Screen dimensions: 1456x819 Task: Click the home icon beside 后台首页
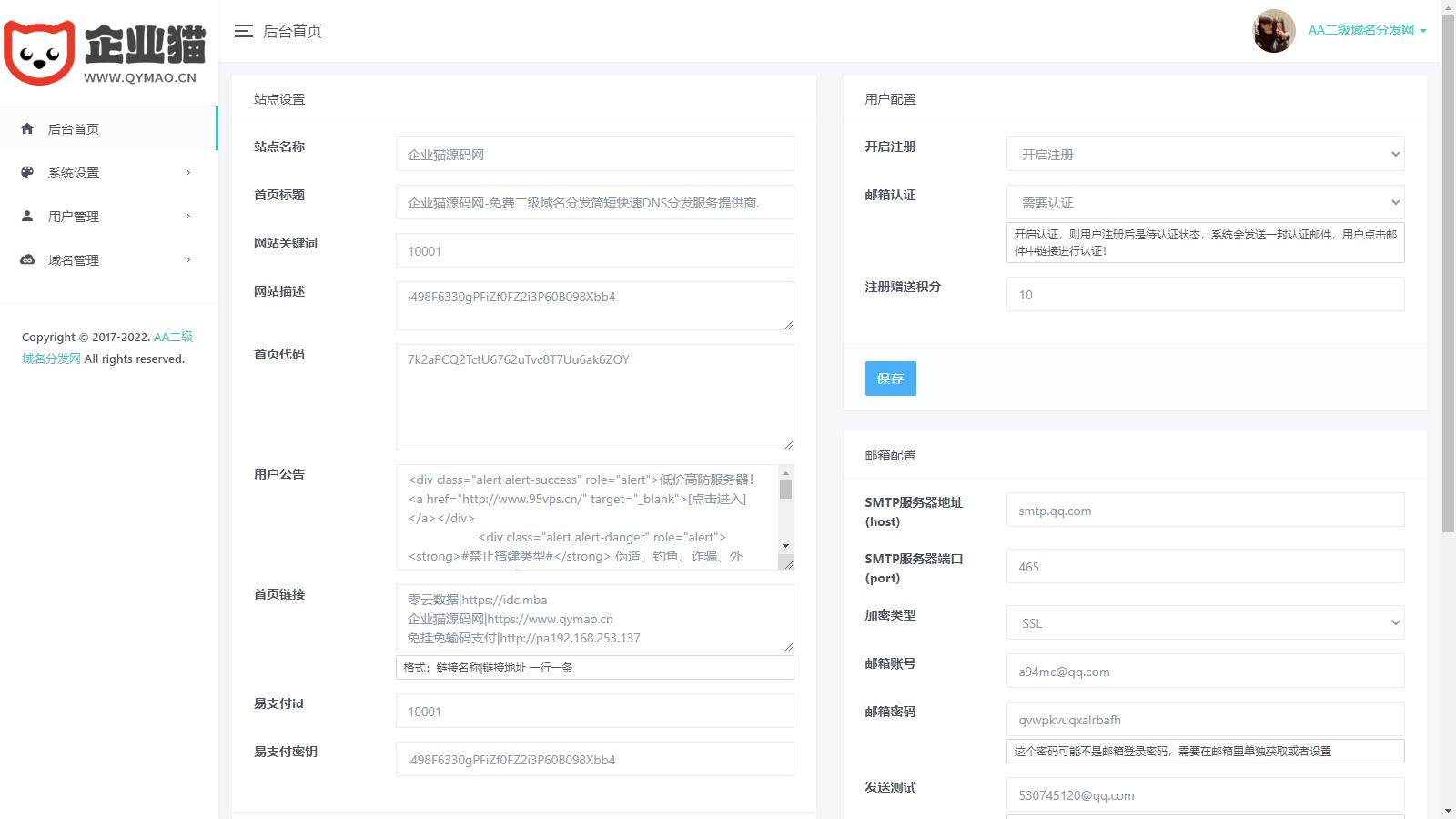pyautogui.click(x=27, y=129)
